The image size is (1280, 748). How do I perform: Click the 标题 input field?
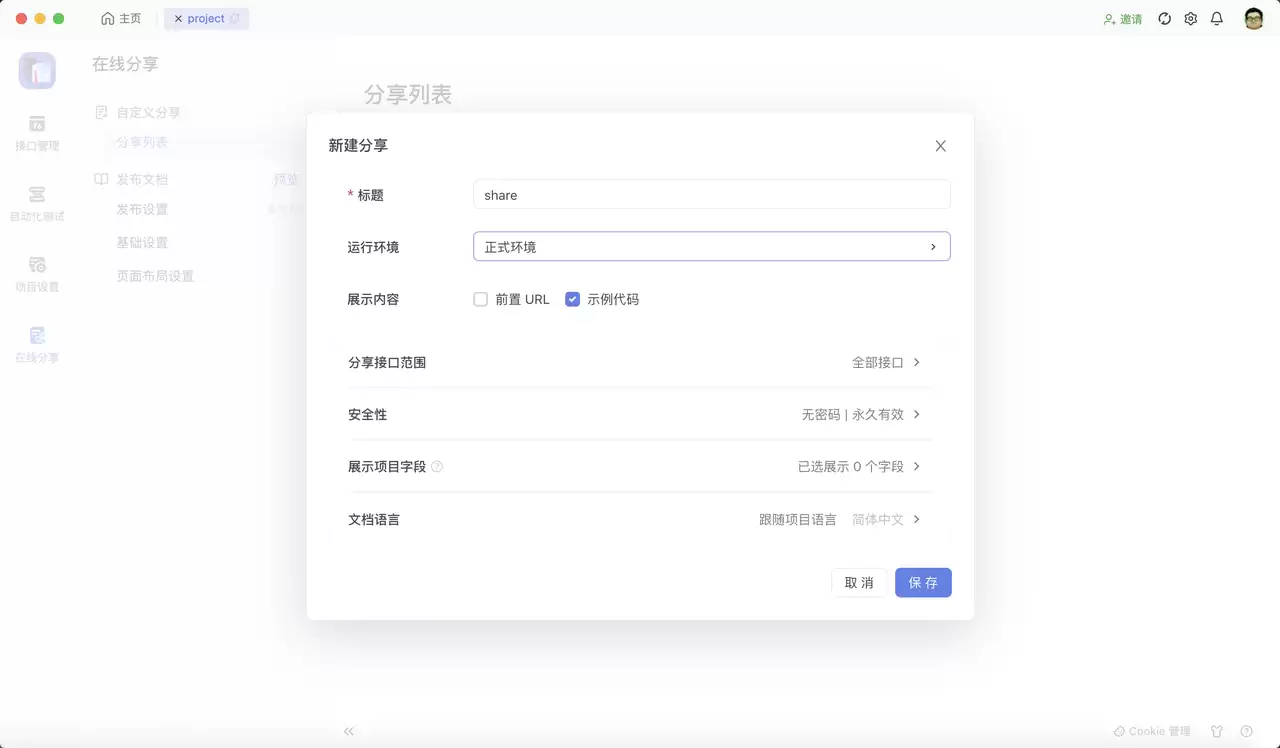point(711,195)
